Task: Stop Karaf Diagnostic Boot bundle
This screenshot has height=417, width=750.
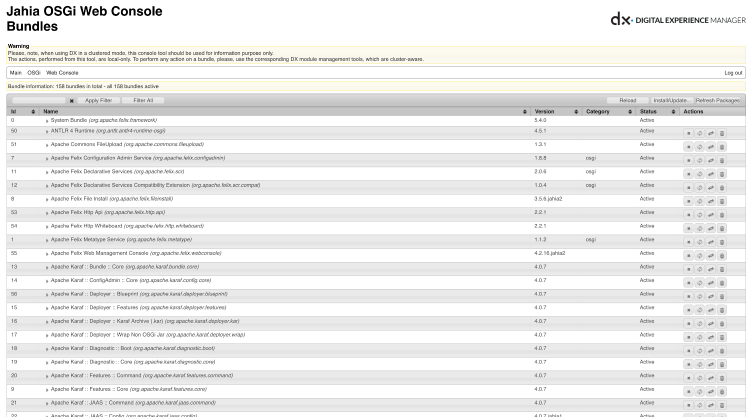Action: click(x=689, y=351)
